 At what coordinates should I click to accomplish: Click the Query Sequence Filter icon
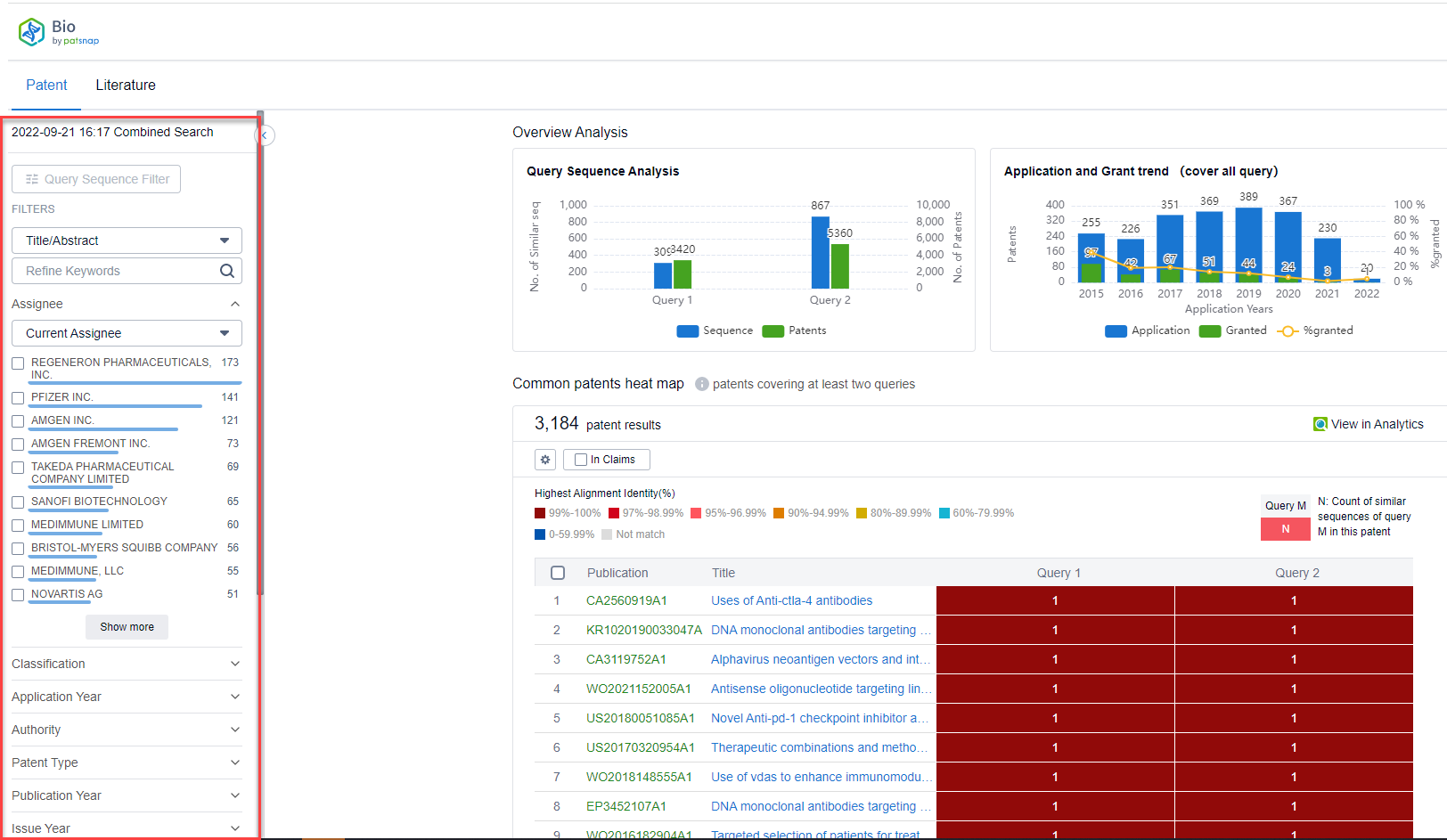pos(32,179)
